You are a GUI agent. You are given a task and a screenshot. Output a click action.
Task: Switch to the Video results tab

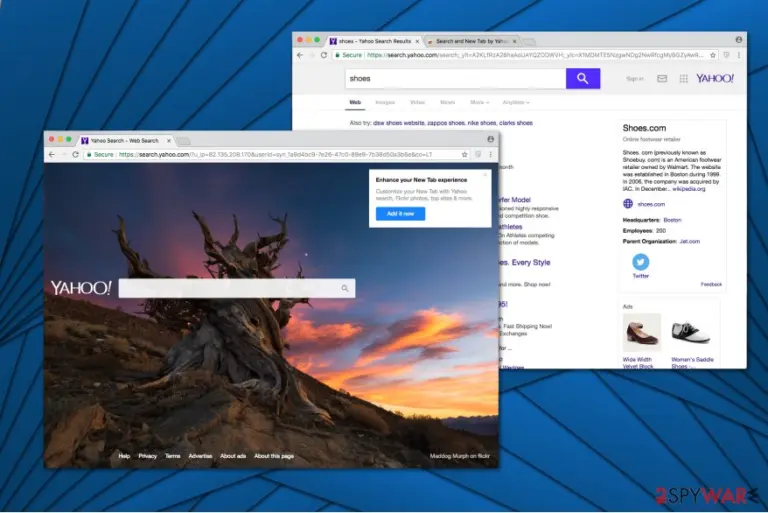tap(417, 102)
